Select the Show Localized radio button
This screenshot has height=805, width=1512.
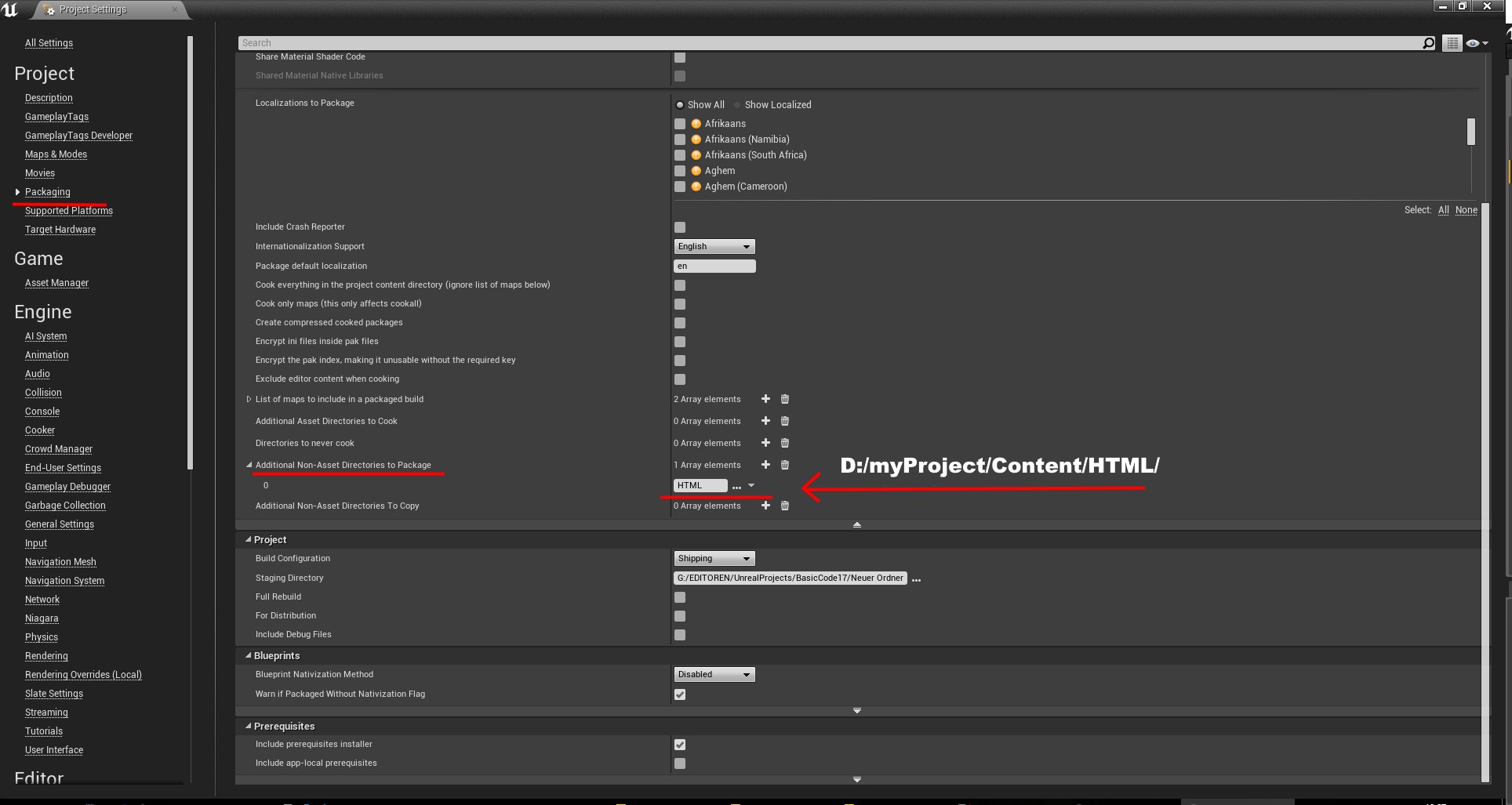(x=737, y=104)
